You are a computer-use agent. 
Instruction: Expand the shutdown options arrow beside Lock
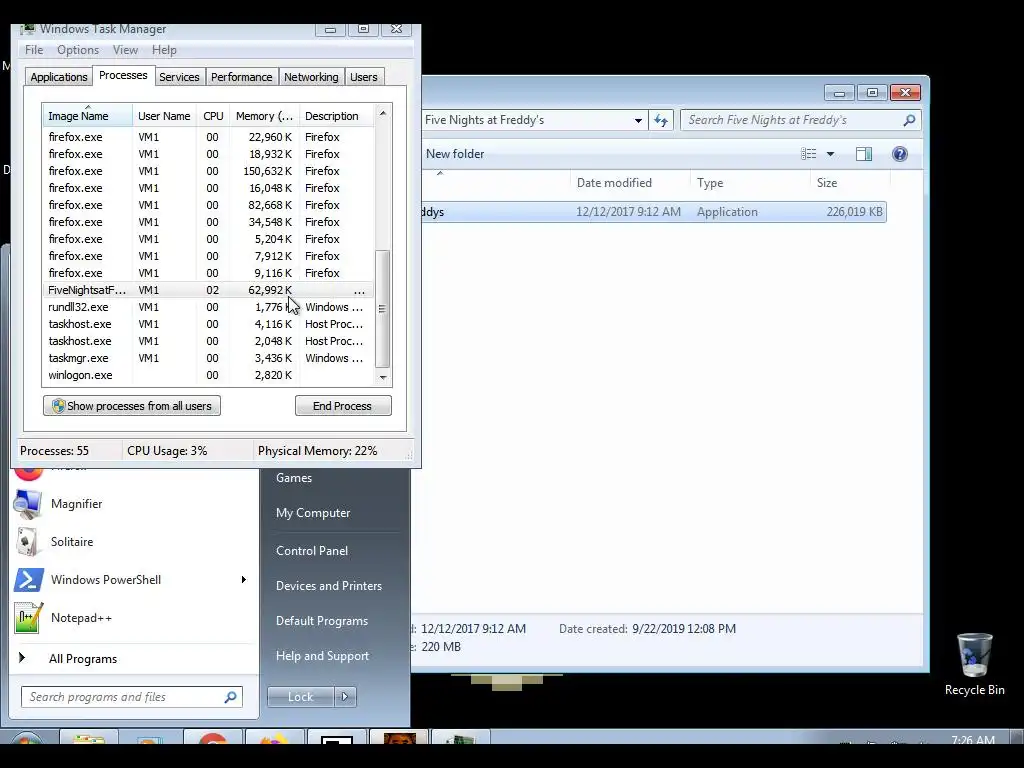(x=345, y=697)
